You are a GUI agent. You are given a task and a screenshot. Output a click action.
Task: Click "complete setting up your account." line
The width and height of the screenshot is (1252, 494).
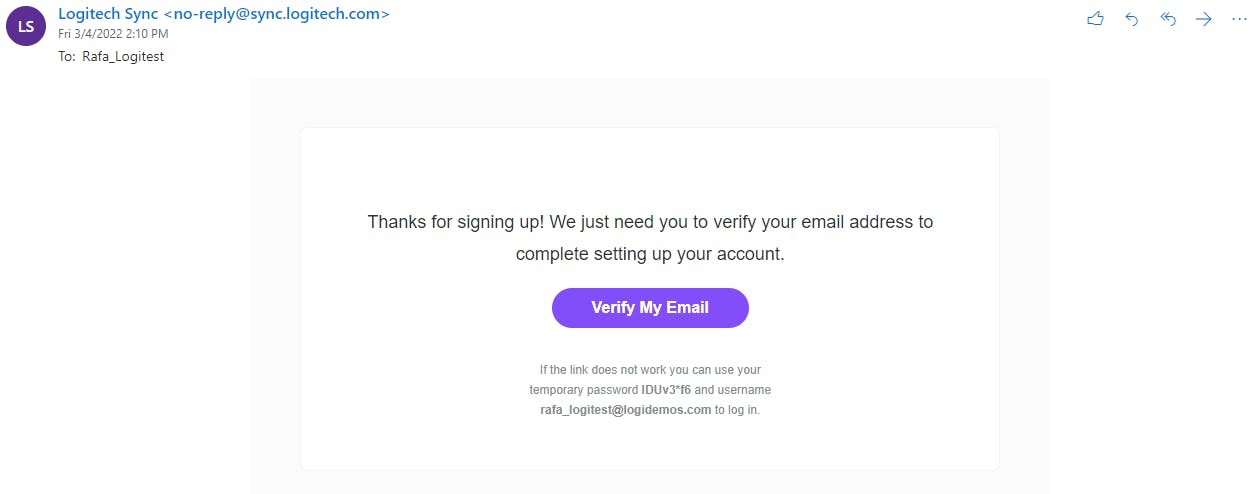click(x=650, y=254)
